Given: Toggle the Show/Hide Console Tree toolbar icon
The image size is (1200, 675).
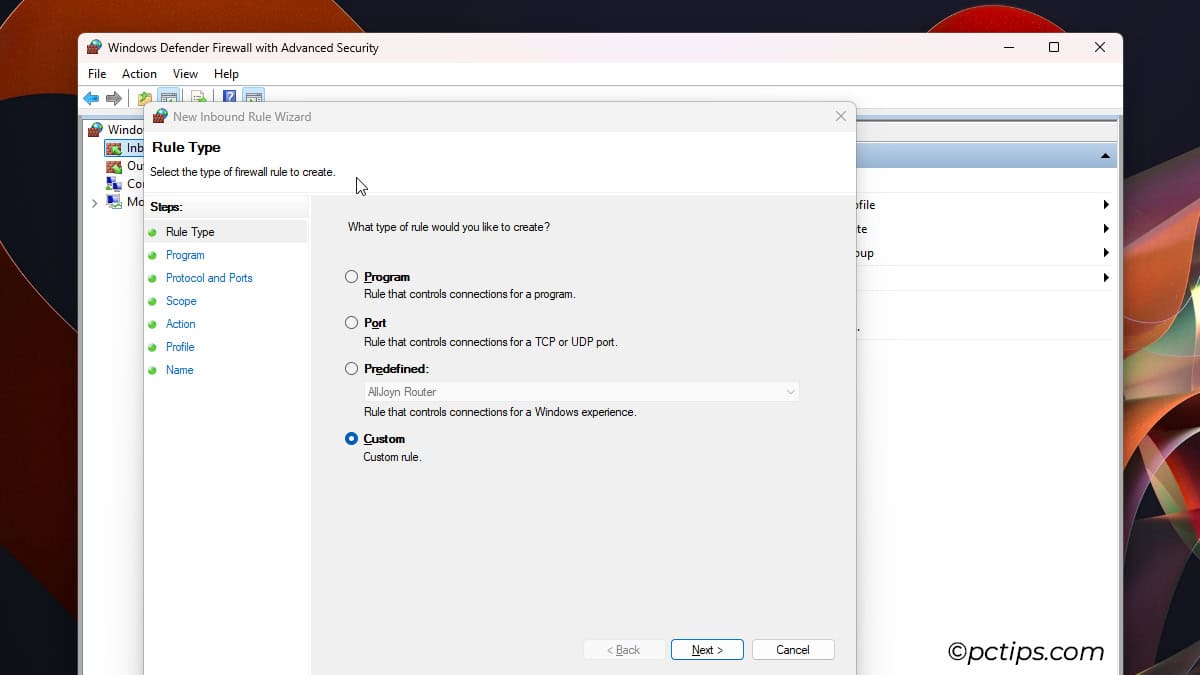Looking at the screenshot, I should click(x=170, y=96).
